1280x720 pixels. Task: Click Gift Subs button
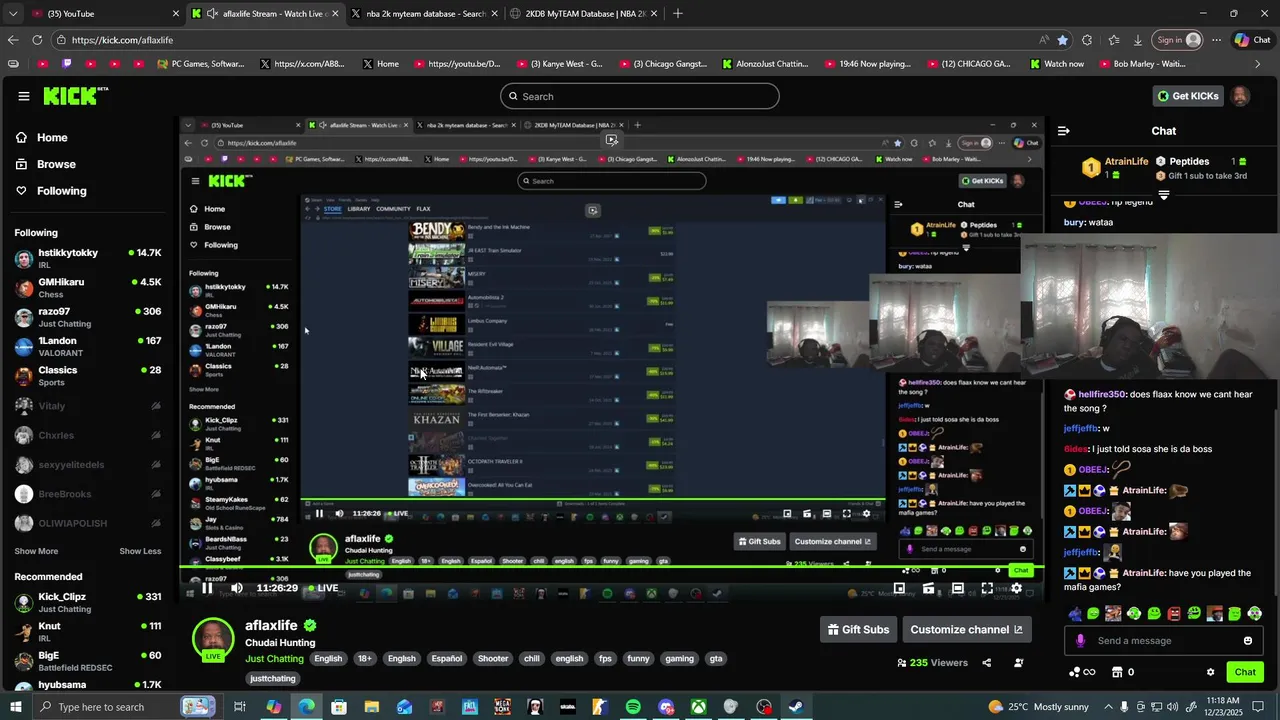pos(858,630)
